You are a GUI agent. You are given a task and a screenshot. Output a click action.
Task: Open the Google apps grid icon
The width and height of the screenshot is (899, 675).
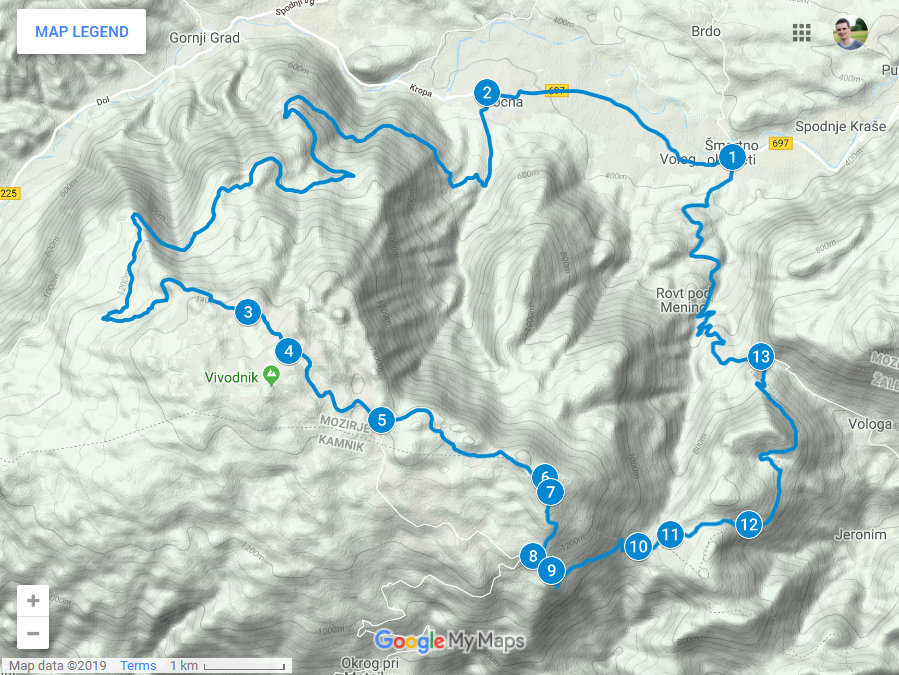801,33
